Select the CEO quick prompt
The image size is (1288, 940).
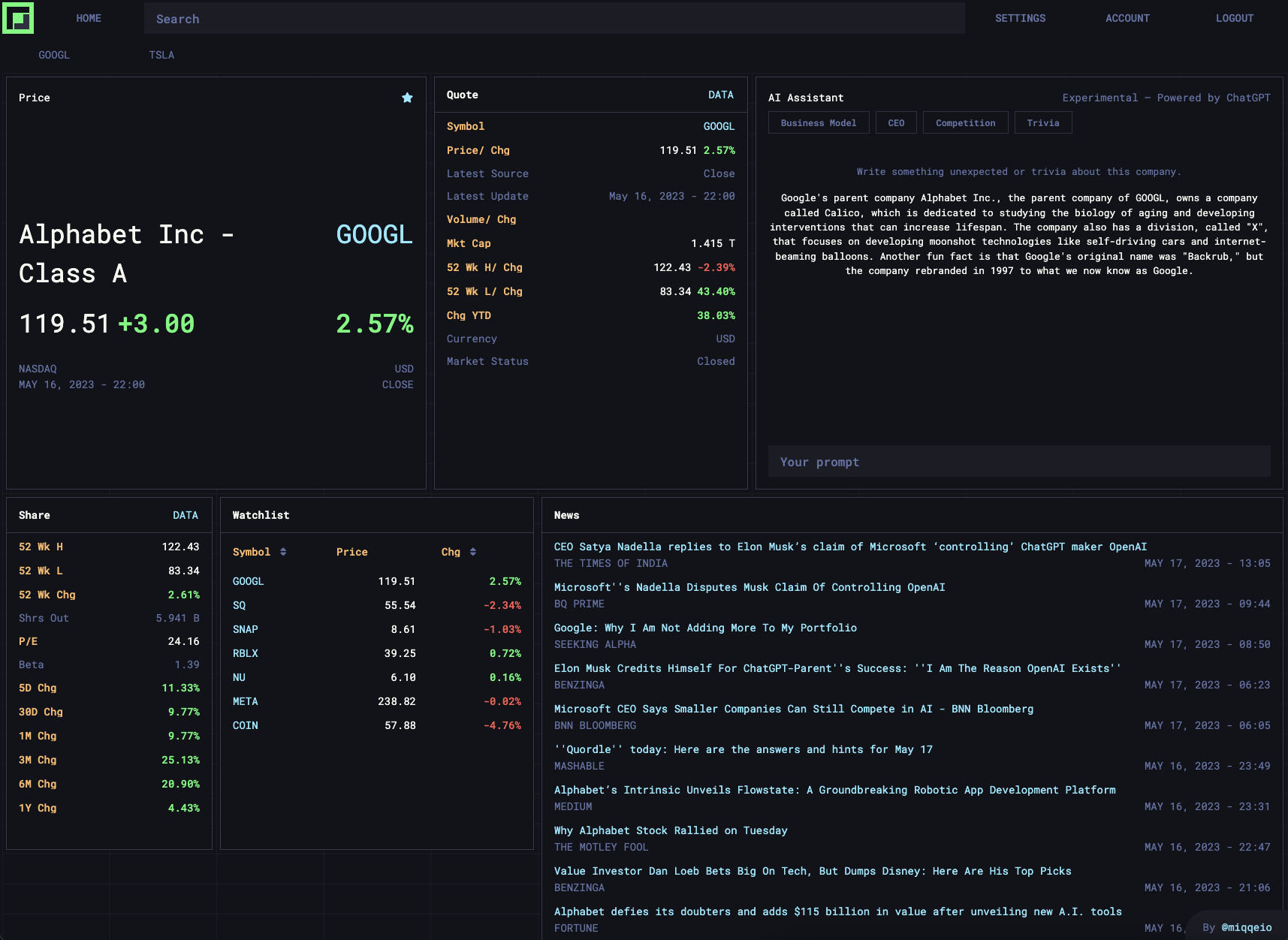[x=895, y=122]
